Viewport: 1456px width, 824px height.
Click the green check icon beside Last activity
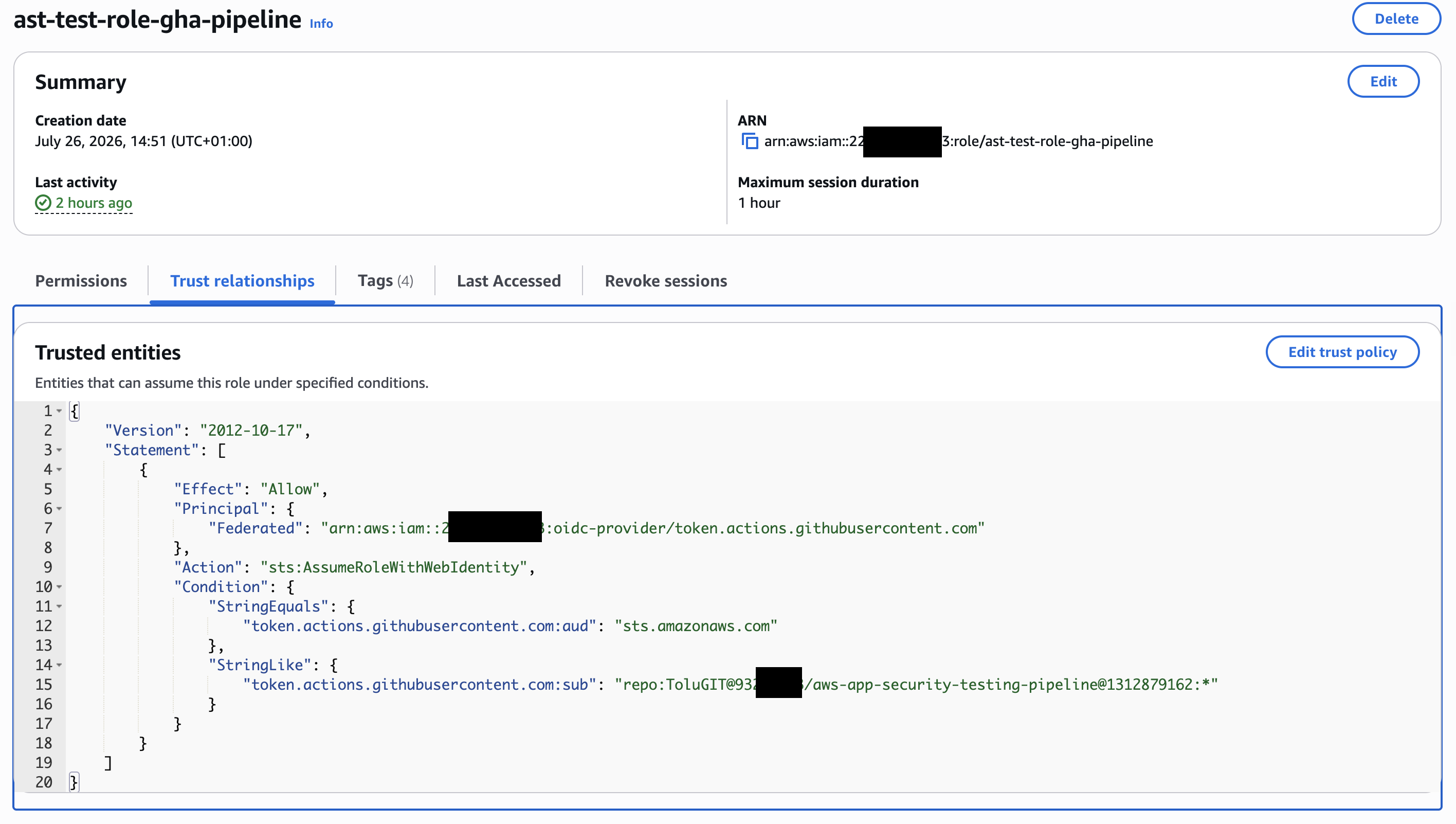pos(43,203)
